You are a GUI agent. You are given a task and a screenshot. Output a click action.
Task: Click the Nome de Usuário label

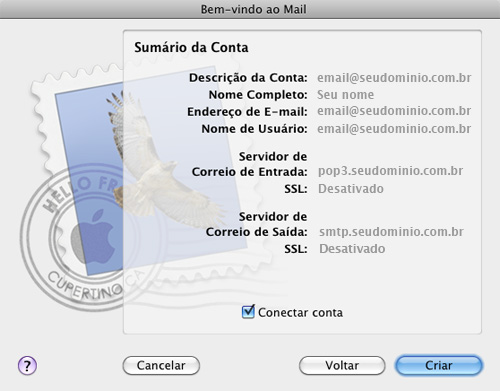[254, 129]
